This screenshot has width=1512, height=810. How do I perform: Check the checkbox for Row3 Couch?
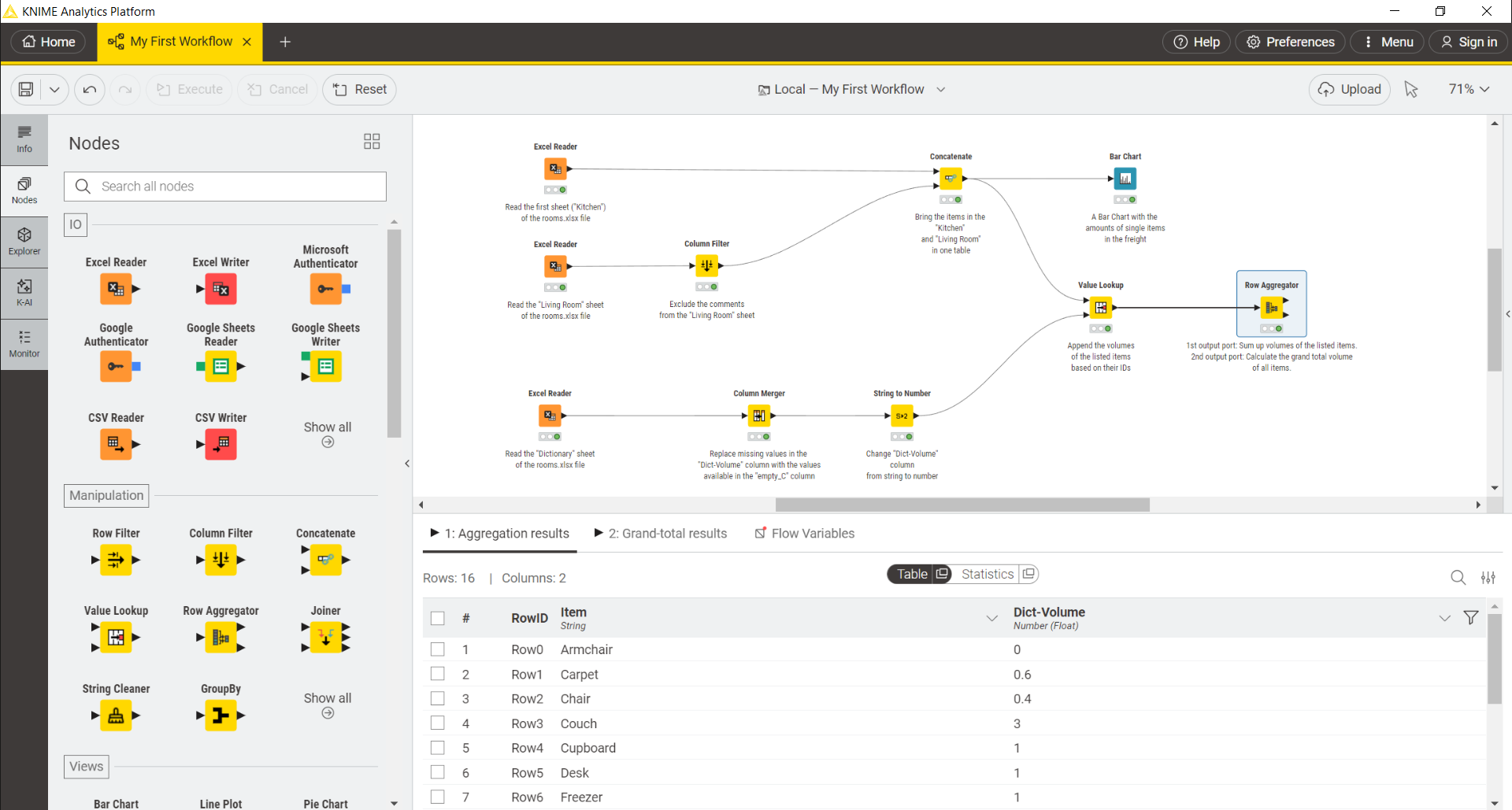tap(438, 723)
